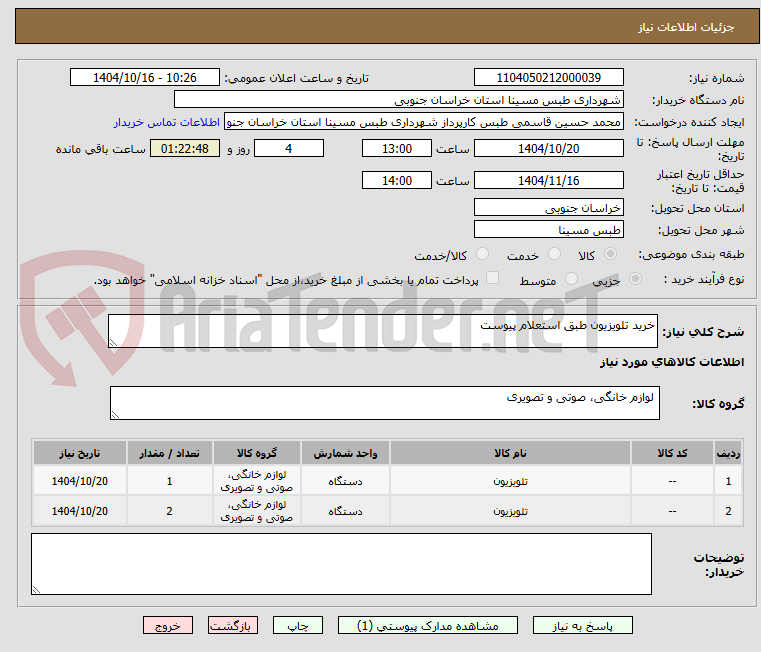Click the توضیحات خریدار text area
Viewport: 761px width, 652px height.
pyautogui.click(x=341, y=564)
